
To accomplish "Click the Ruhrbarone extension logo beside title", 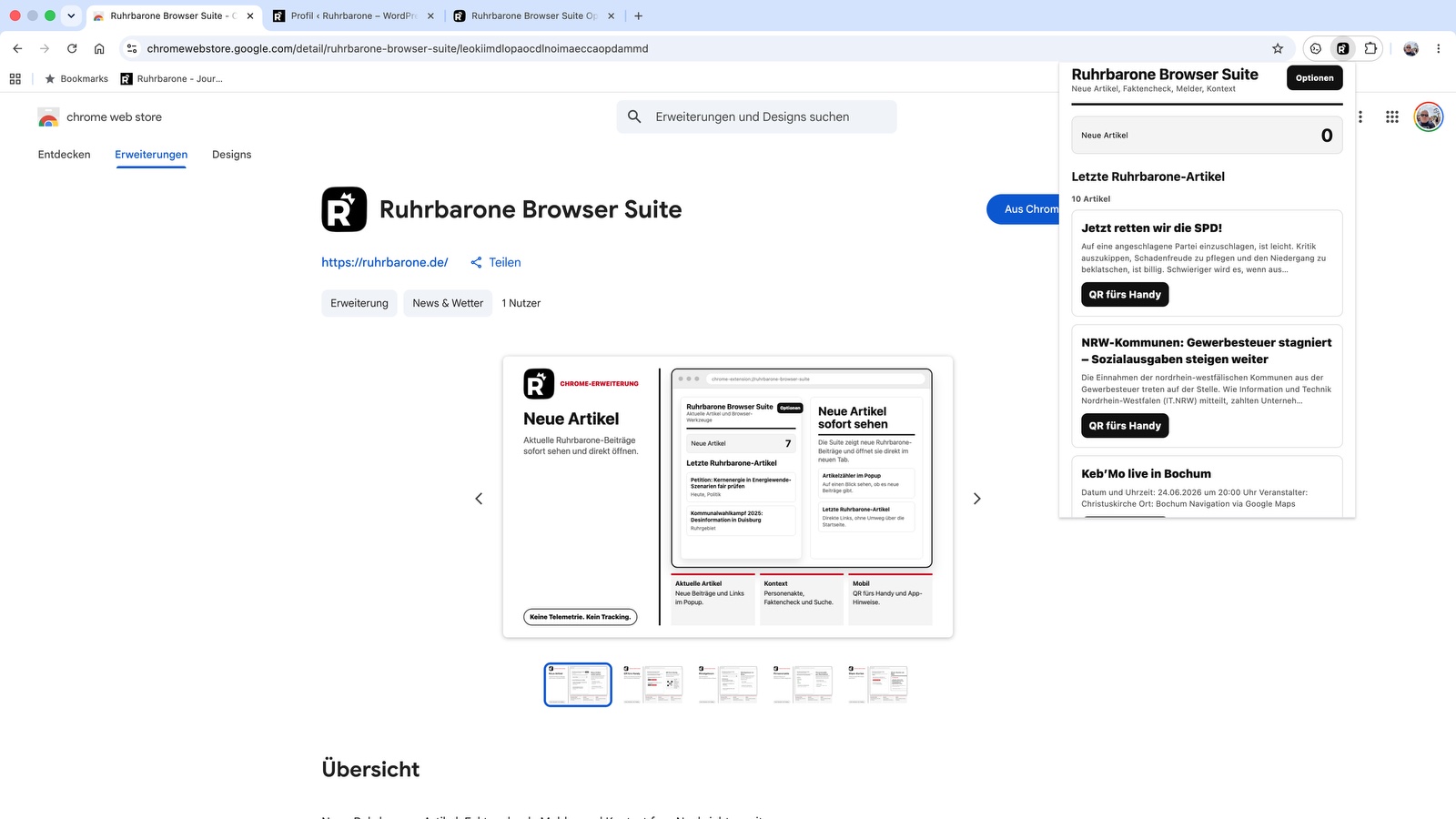I will (344, 209).
